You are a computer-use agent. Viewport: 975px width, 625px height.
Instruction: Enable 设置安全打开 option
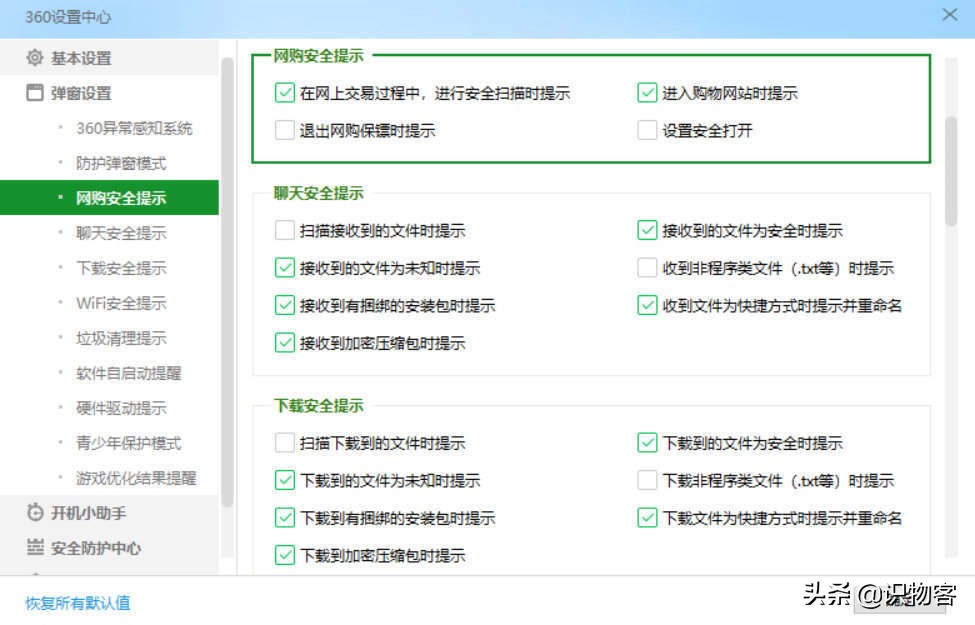[646, 130]
